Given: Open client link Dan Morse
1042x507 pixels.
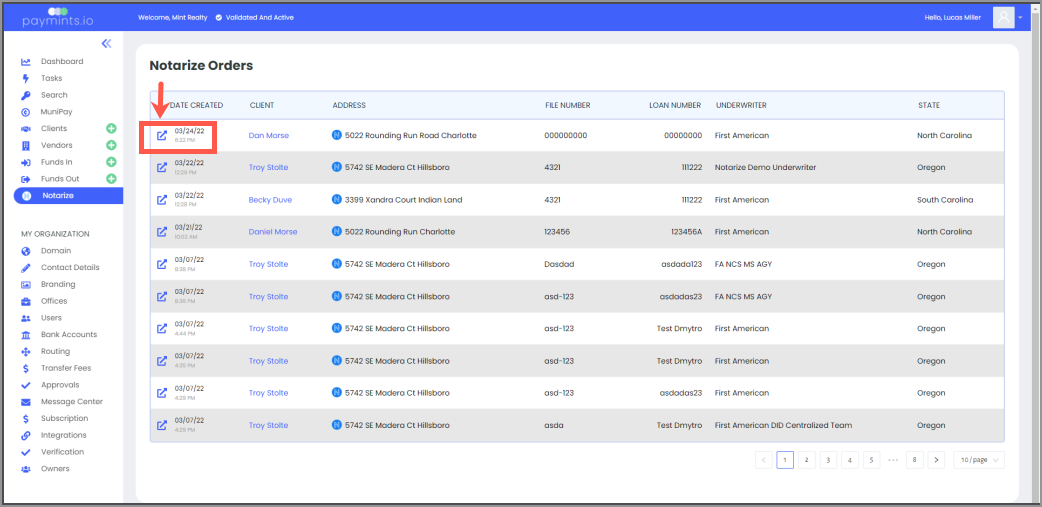Looking at the screenshot, I should [268, 136].
